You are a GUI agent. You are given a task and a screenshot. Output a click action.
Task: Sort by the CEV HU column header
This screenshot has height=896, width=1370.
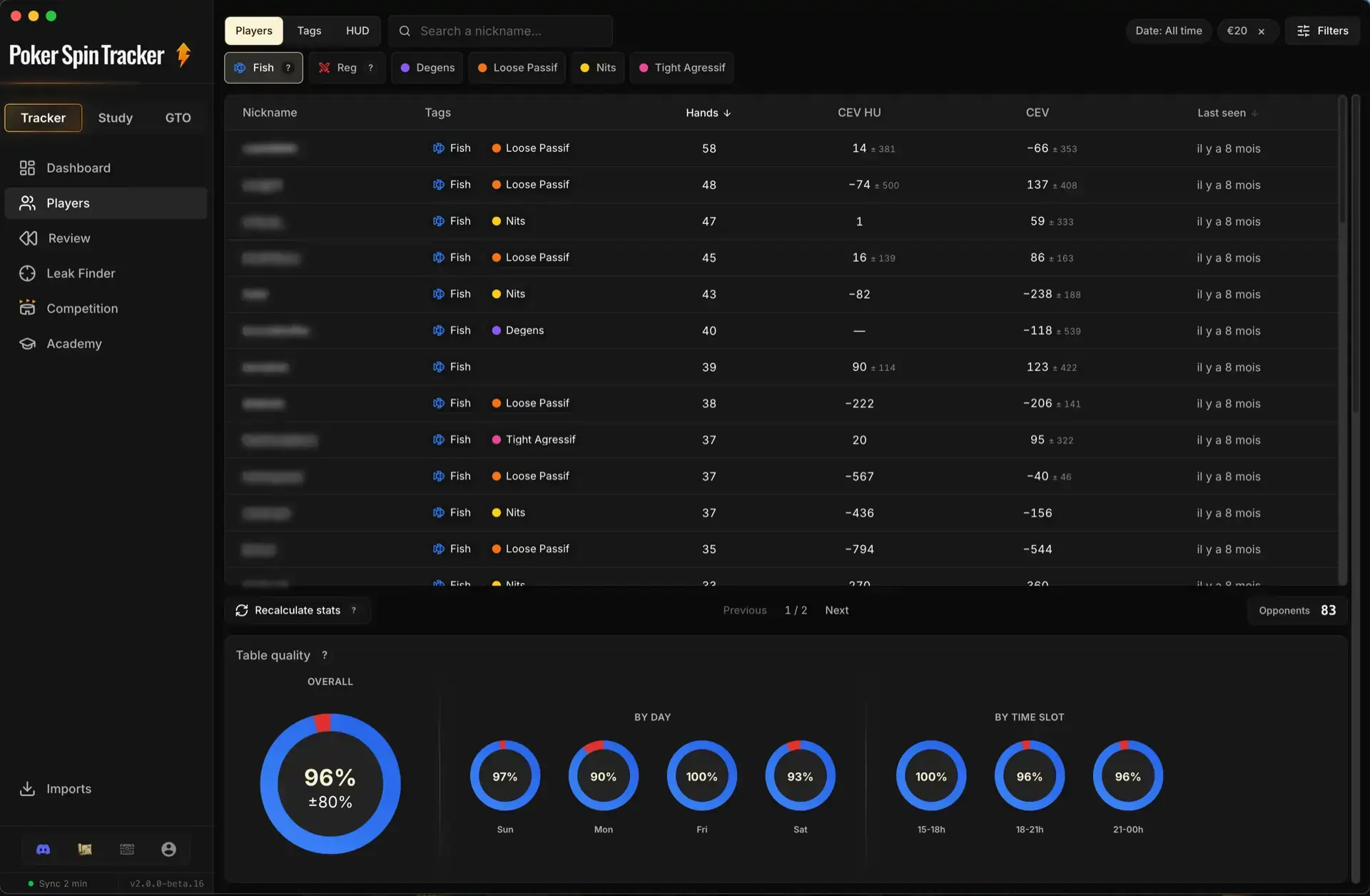click(859, 113)
